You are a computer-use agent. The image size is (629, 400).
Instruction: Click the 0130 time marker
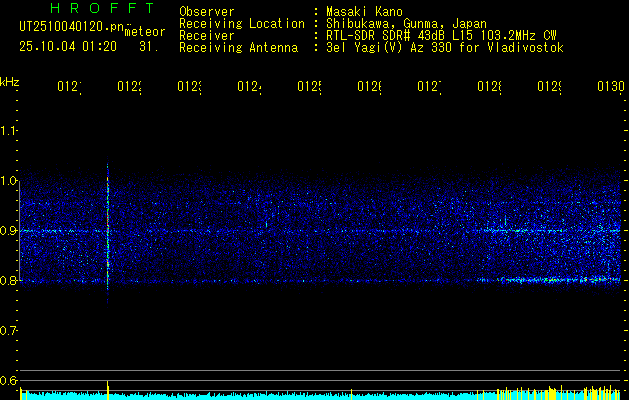click(611, 86)
